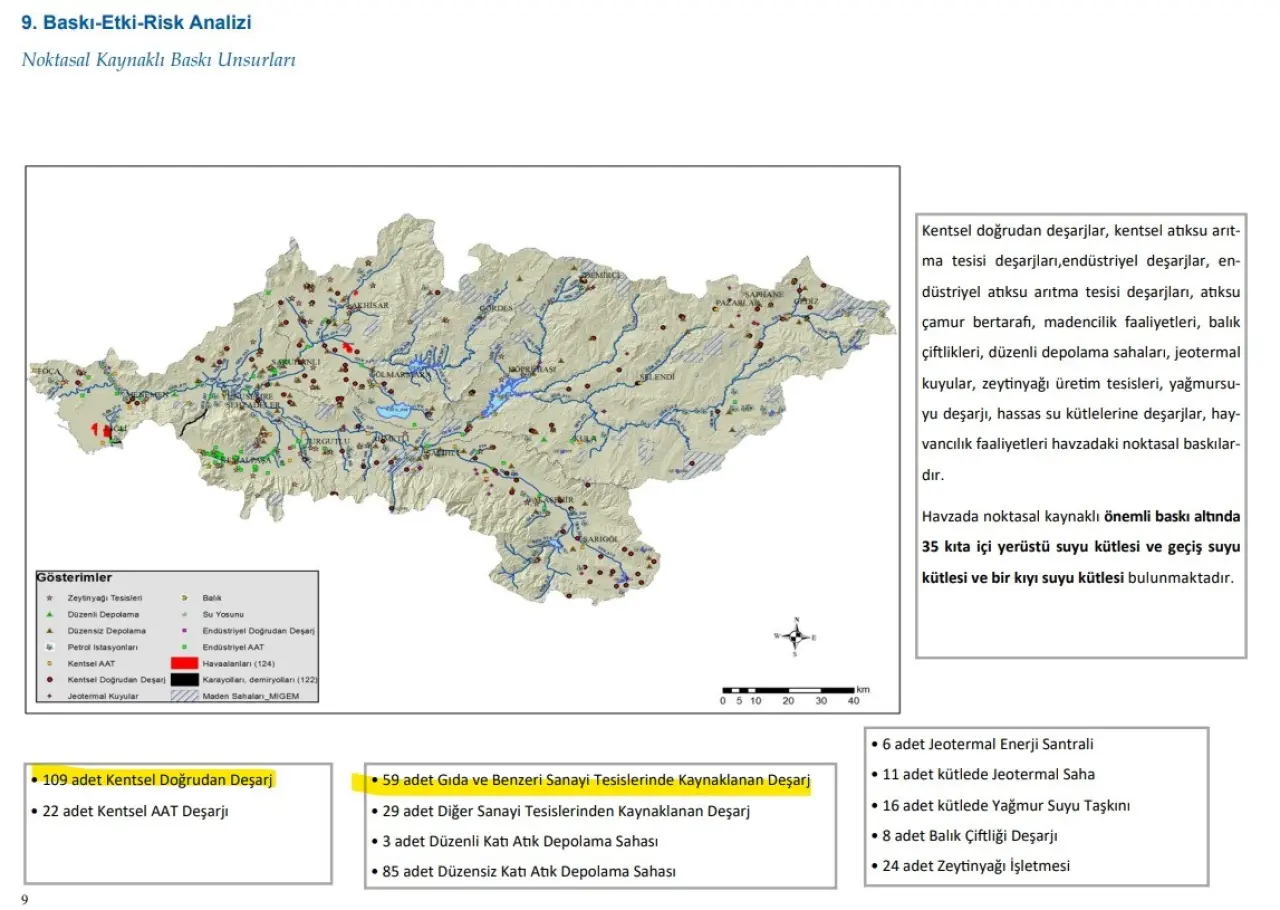
Task: Click the Jeotermal Kuyular legend symbol
Action: 50,695
